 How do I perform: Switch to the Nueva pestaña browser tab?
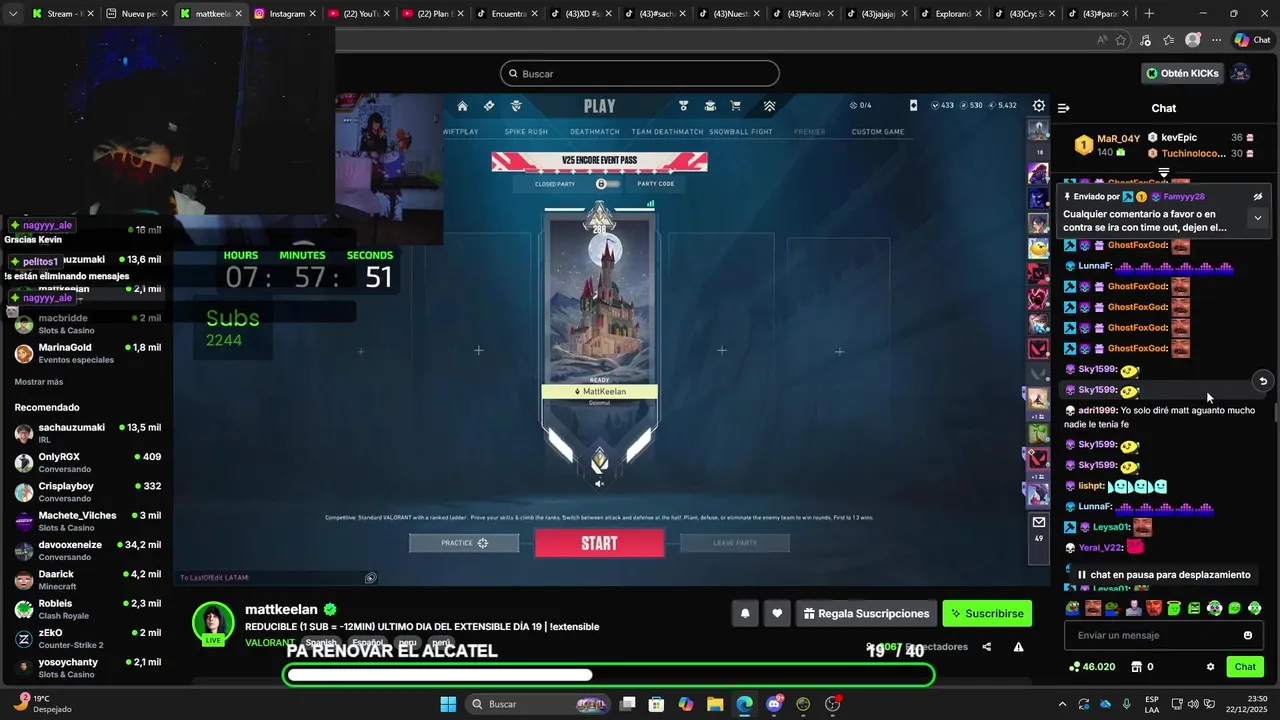pos(137,14)
